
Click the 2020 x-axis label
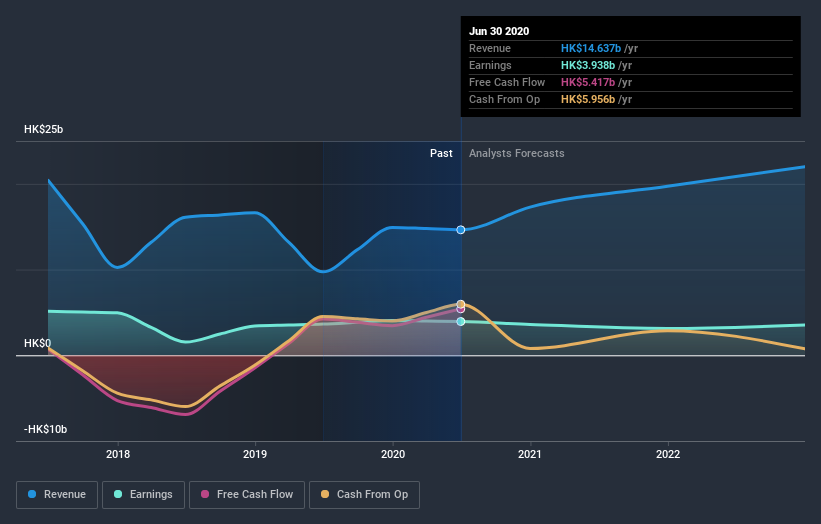(x=393, y=454)
